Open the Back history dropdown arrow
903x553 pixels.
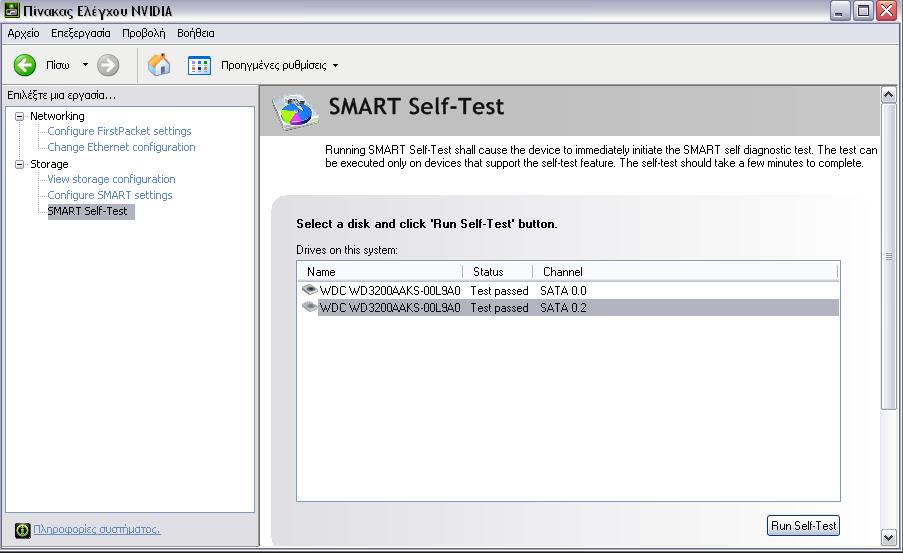[85, 65]
